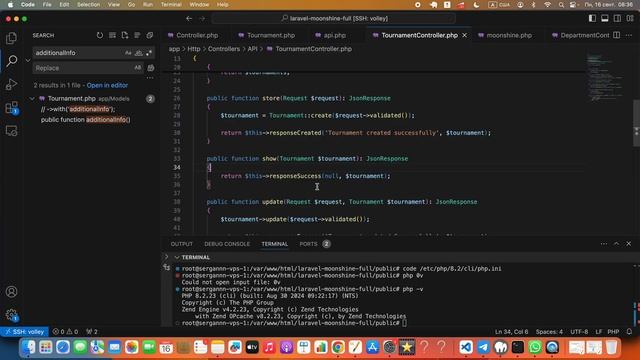Change Spaces: 4 indentation setting
Image resolution: width=640 pixels, height=360 pixels.
click(549, 332)
